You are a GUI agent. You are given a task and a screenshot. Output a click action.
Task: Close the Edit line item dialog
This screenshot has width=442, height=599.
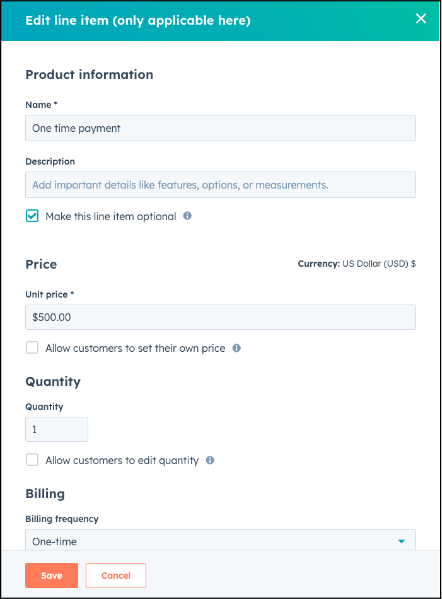tap(421, 18)
